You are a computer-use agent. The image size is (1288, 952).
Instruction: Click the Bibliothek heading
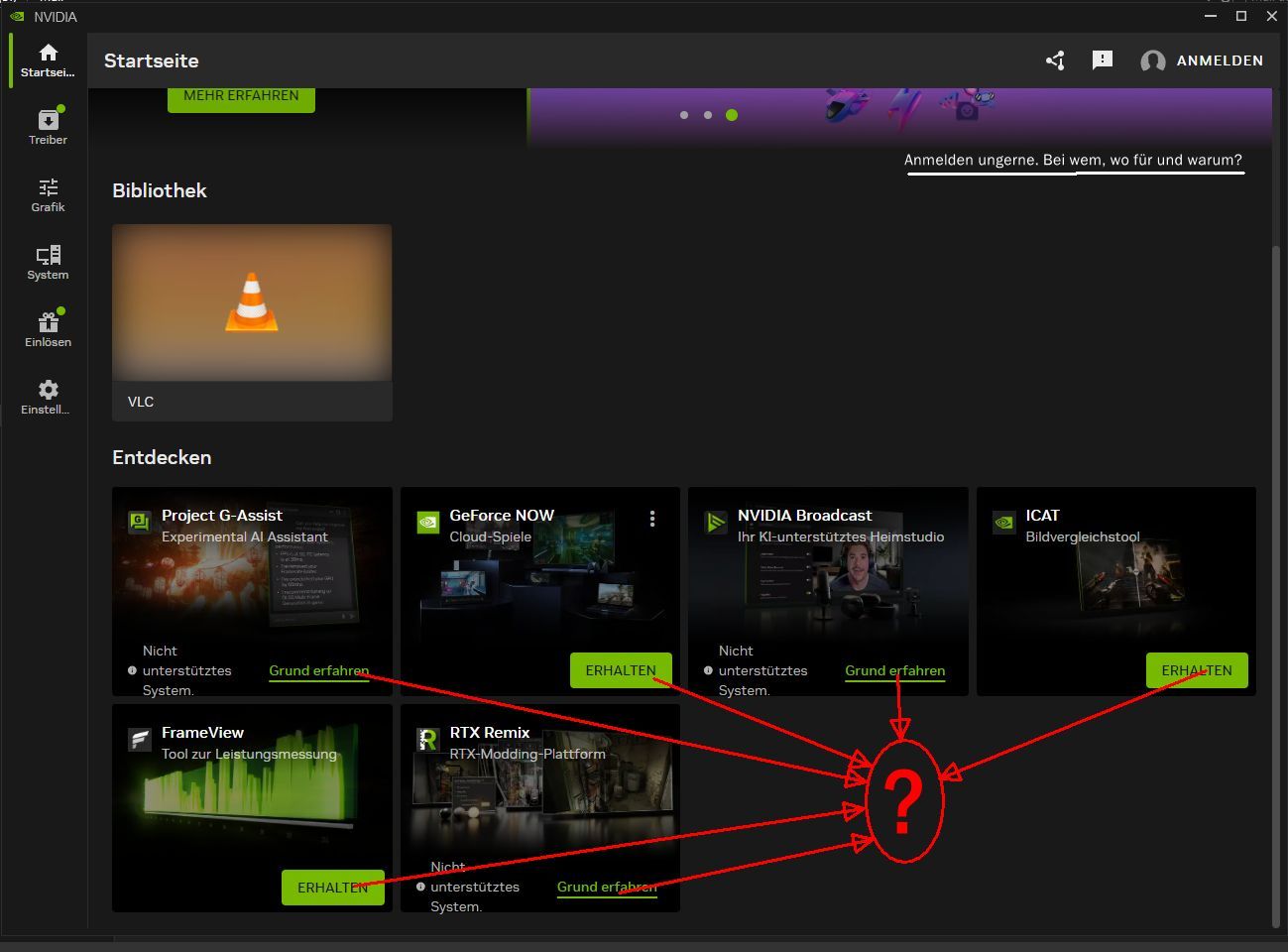pos(160,190)
